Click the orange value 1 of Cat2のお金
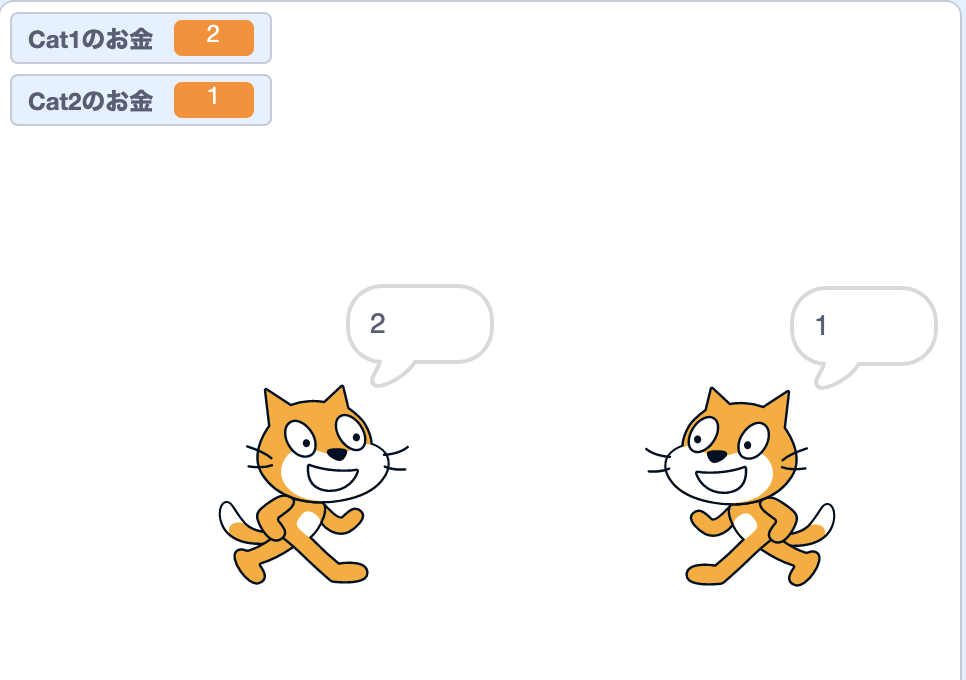 214,99
